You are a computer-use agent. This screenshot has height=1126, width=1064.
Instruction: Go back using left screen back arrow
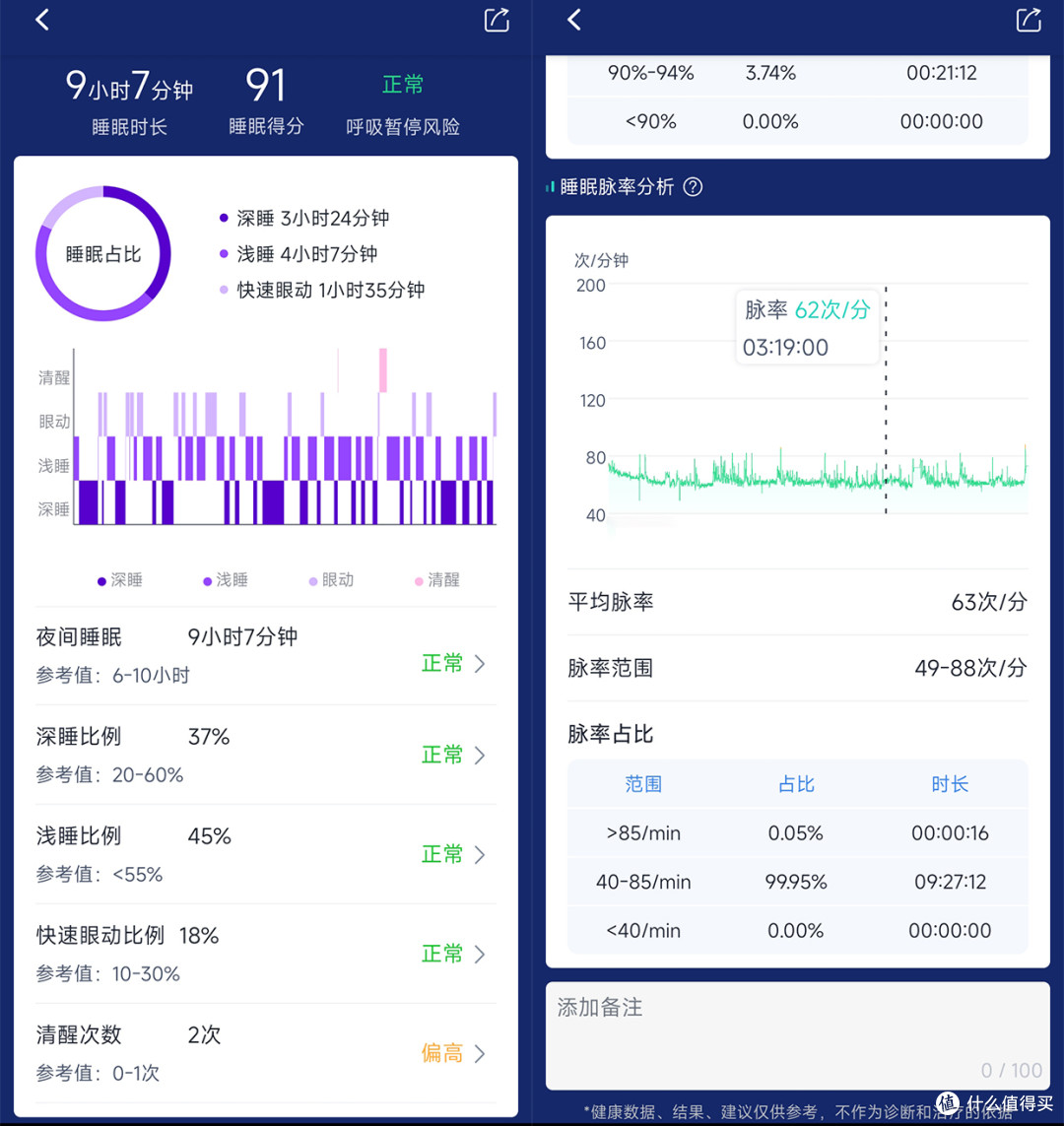42,20
